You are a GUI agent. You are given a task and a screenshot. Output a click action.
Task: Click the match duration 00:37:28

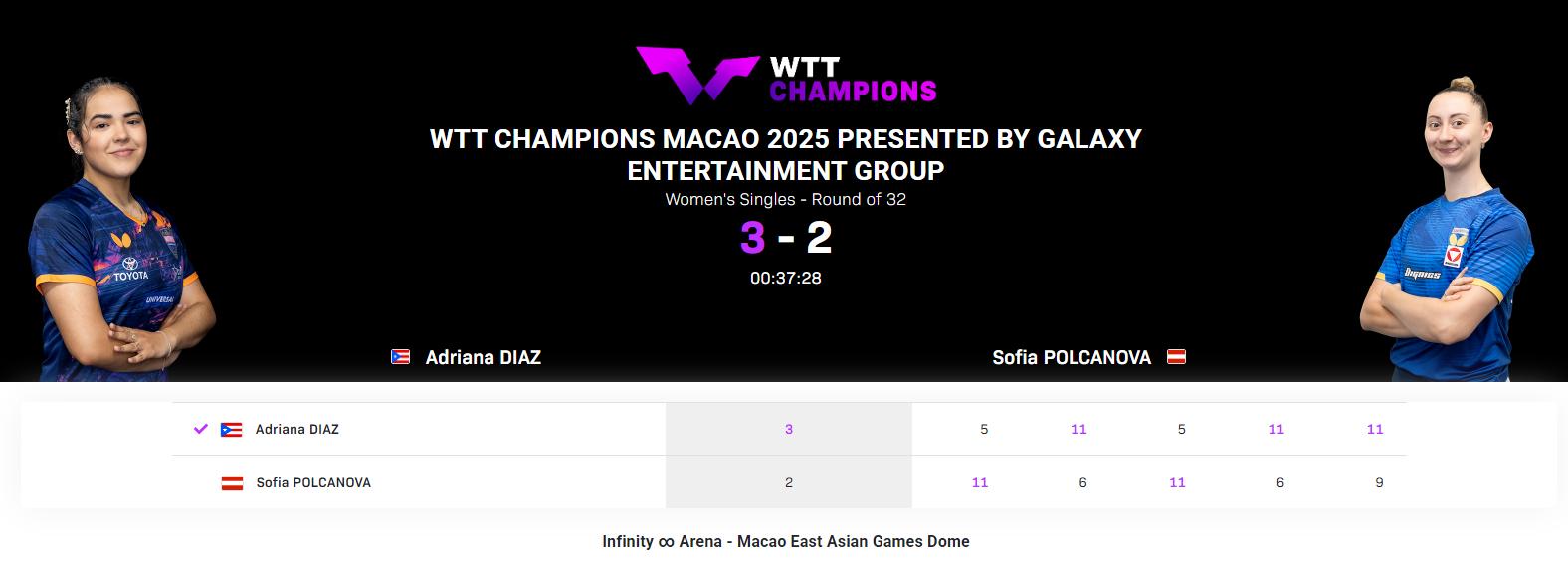[x=785, y=278]
